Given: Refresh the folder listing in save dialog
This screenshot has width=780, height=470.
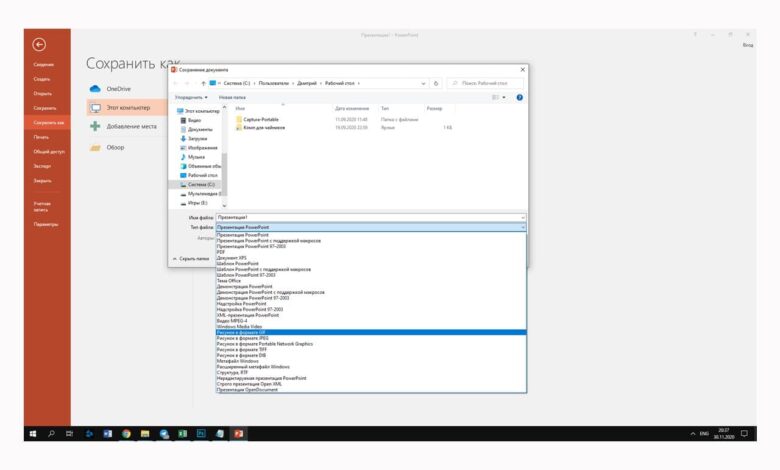Looking at the screenshot, I should coord(436,83).
